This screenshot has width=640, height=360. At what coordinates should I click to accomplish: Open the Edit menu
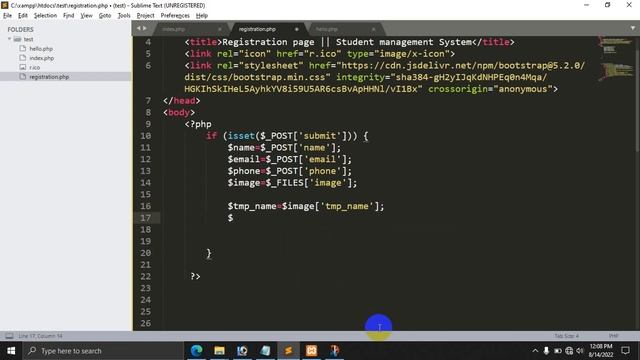tap(22, 16)
